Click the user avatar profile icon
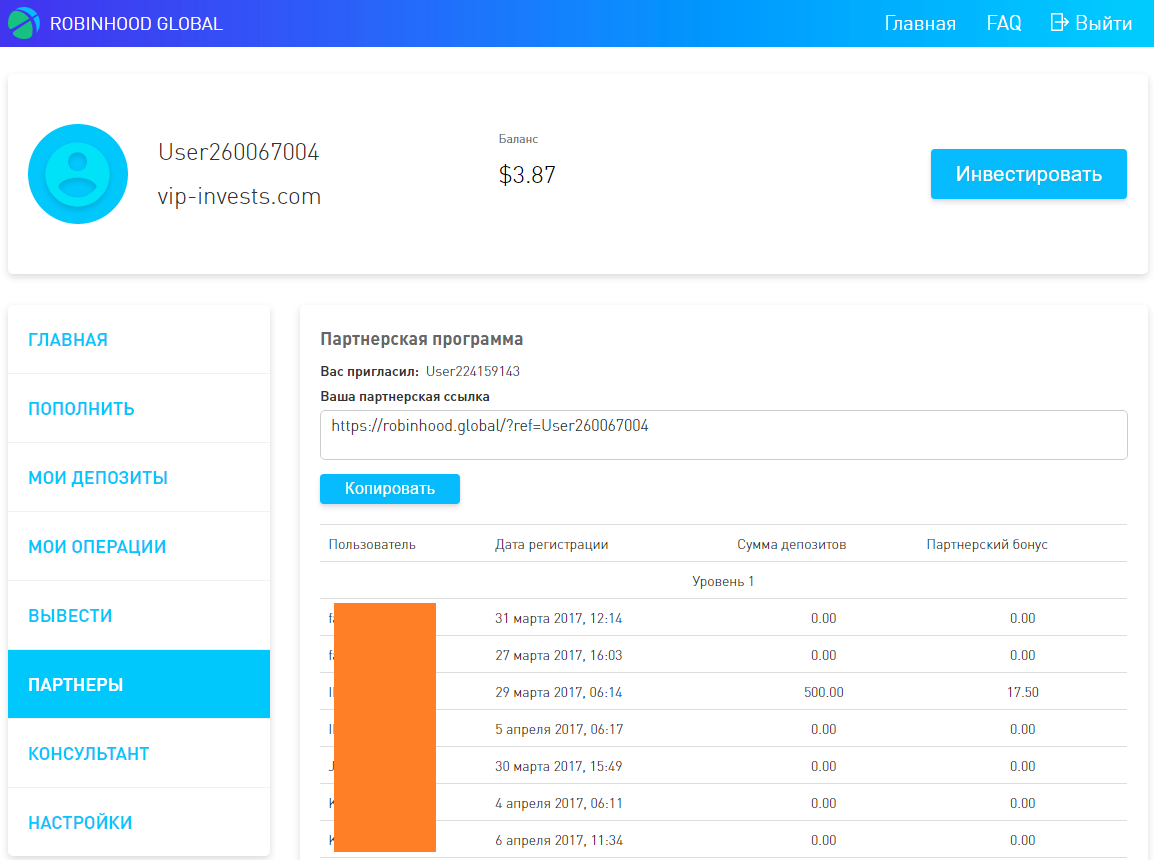 78,174
